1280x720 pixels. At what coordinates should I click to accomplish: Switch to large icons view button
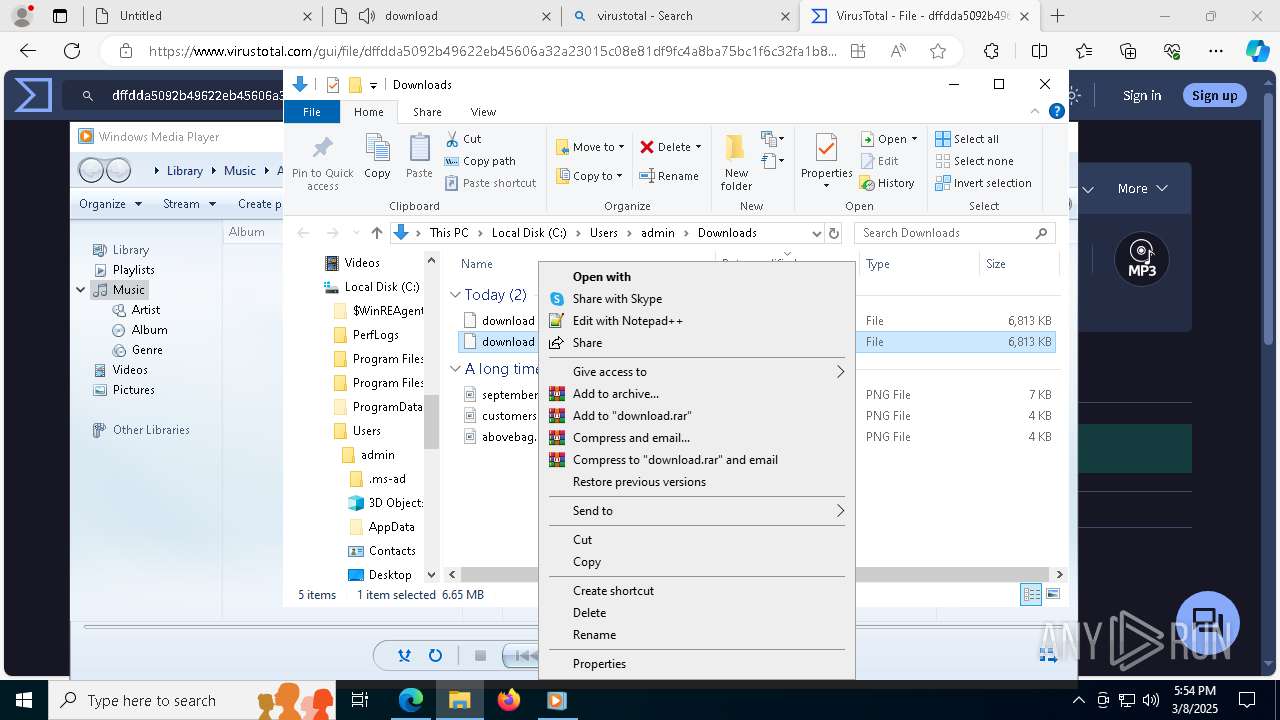pos(1052,595)
